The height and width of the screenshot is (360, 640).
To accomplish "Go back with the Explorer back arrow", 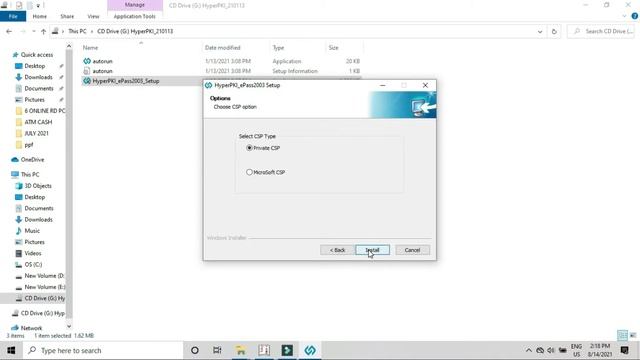I will (x=9, y=31).
